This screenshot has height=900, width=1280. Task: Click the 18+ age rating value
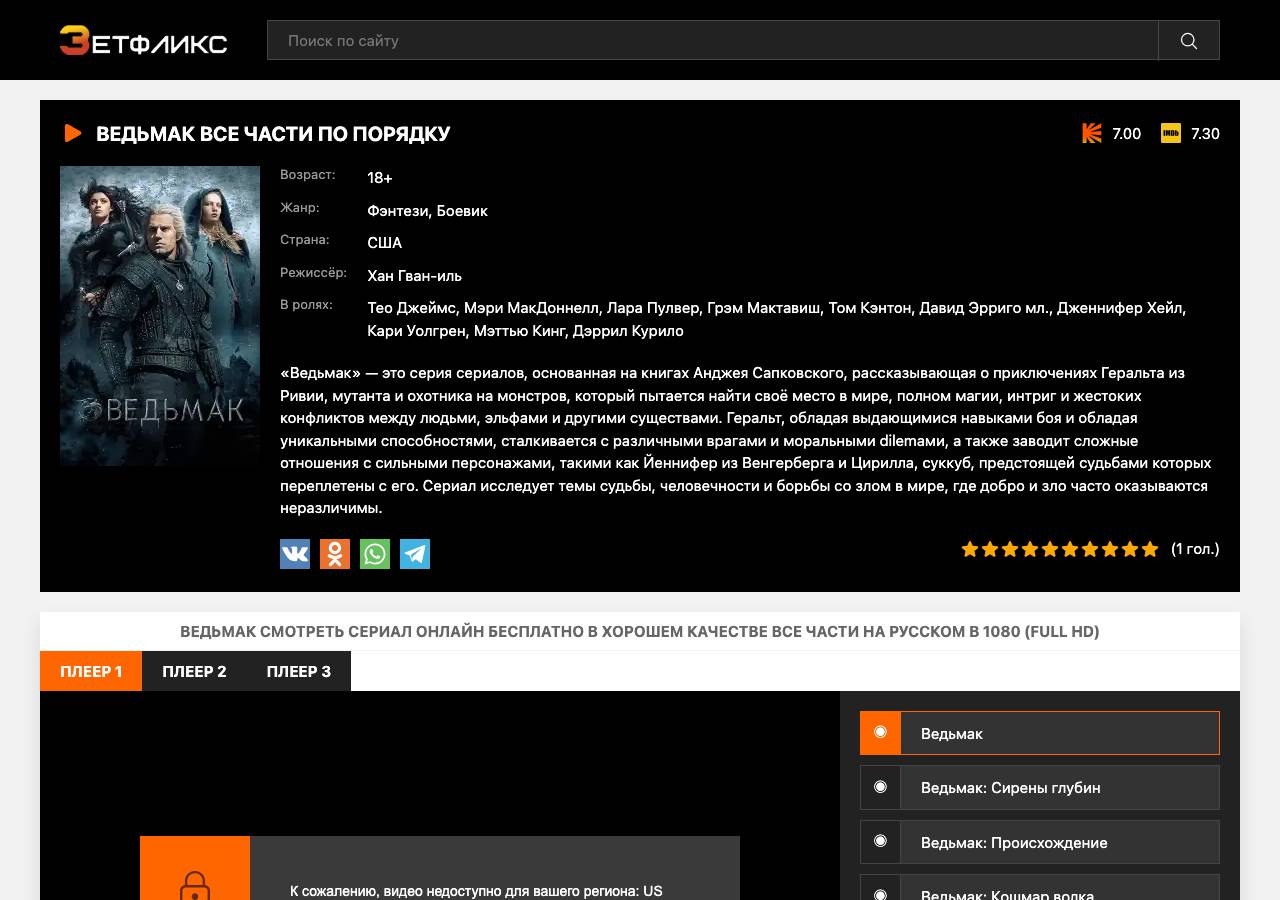pos(380,178)
